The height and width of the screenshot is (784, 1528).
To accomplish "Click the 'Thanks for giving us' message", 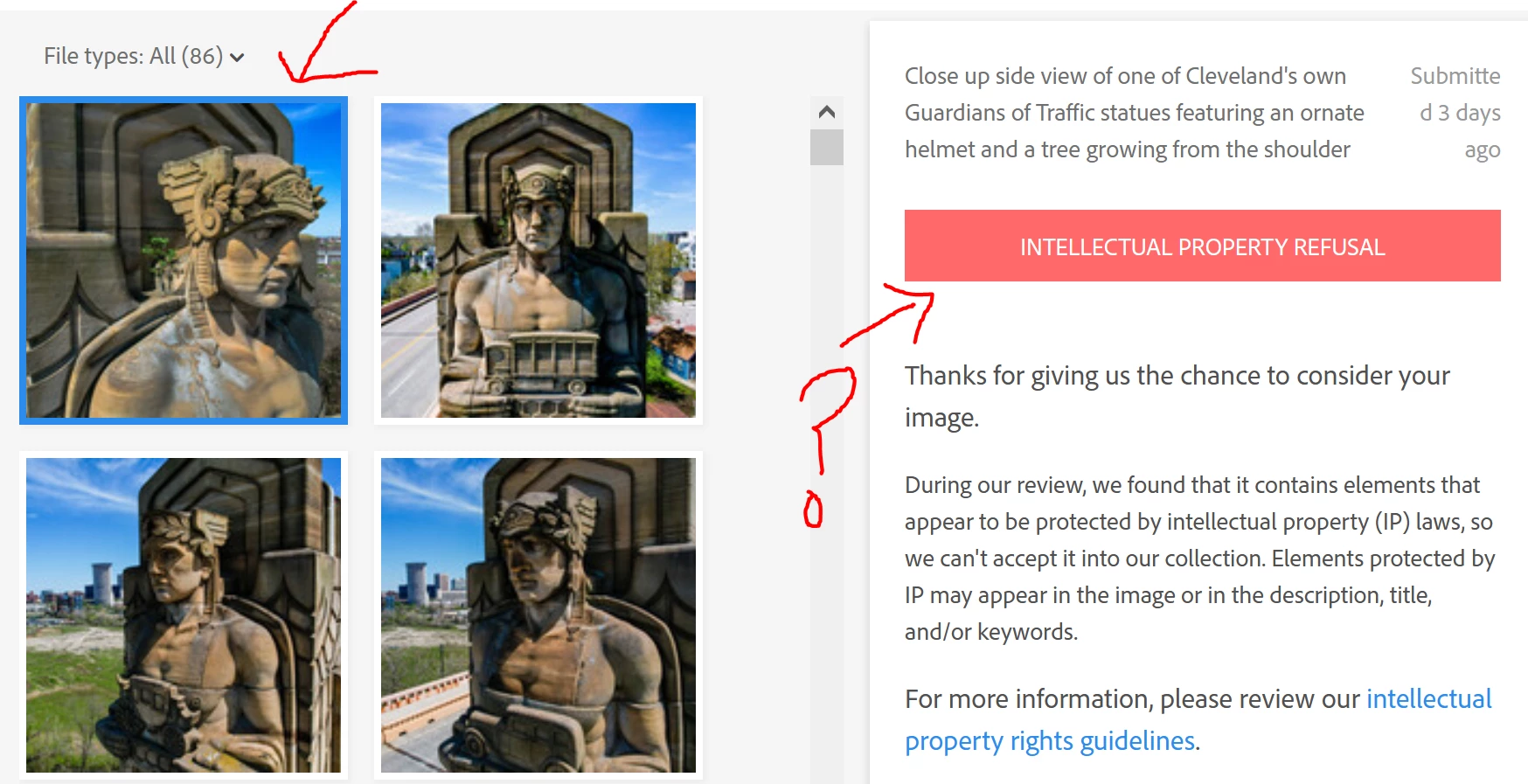I will [x=1177, y=396].
